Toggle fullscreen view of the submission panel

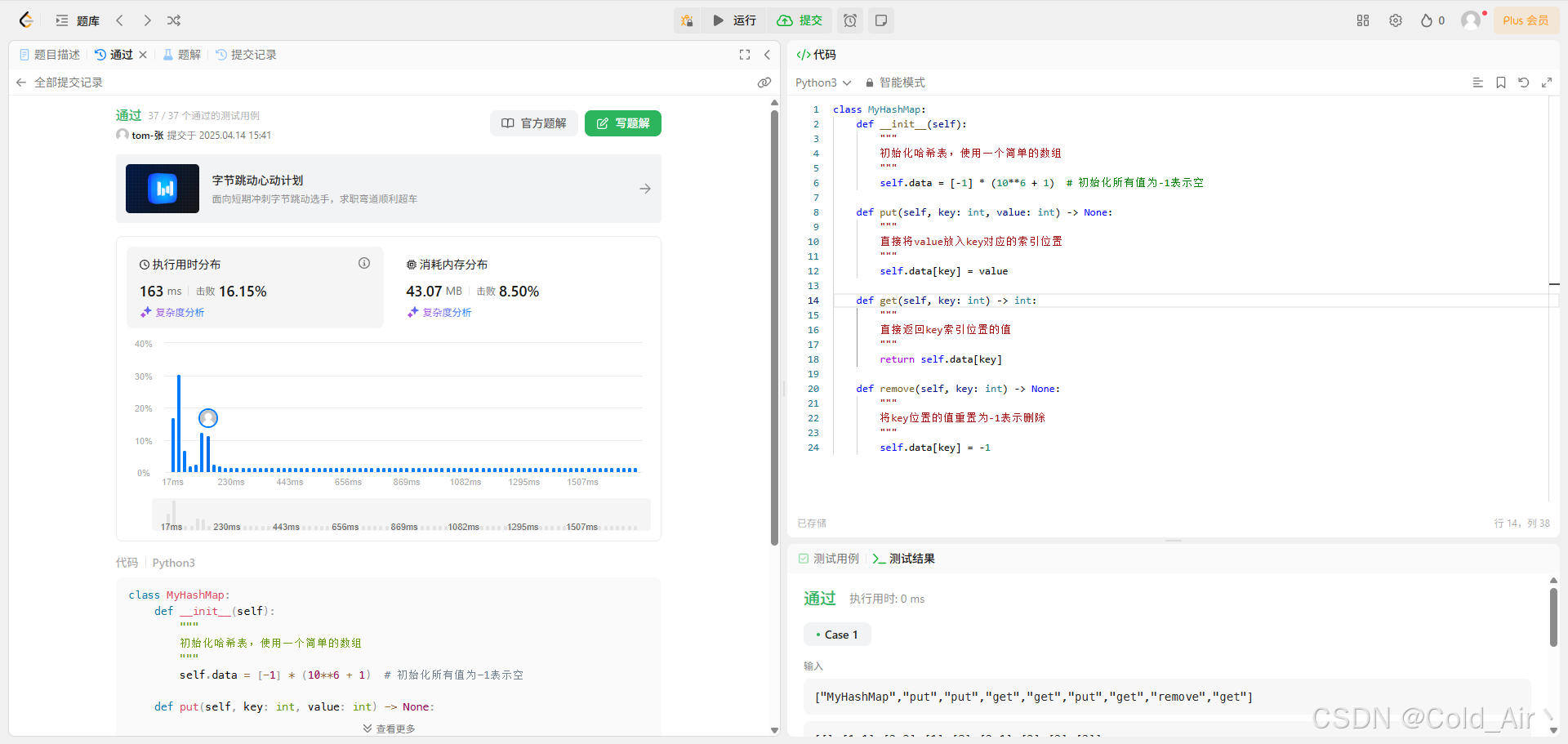click(x=744, y=55)
